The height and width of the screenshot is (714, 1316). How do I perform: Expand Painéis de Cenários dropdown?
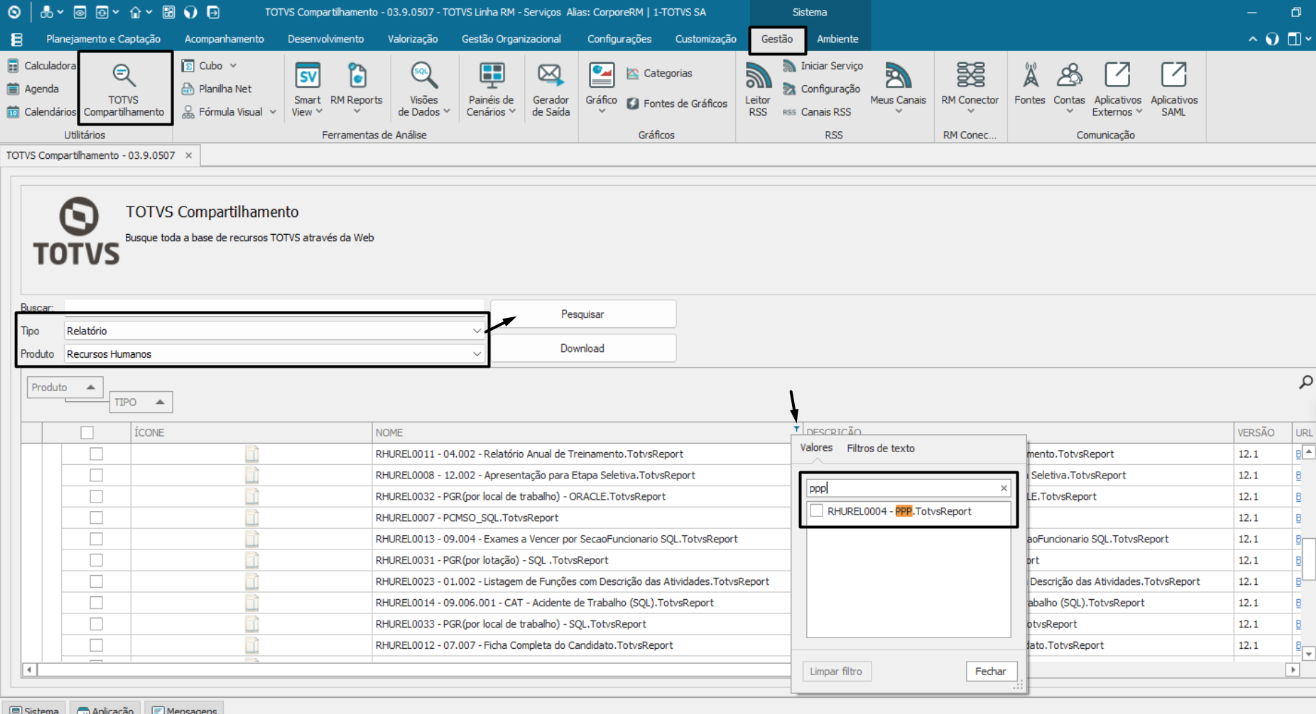(x=512, y=113)
